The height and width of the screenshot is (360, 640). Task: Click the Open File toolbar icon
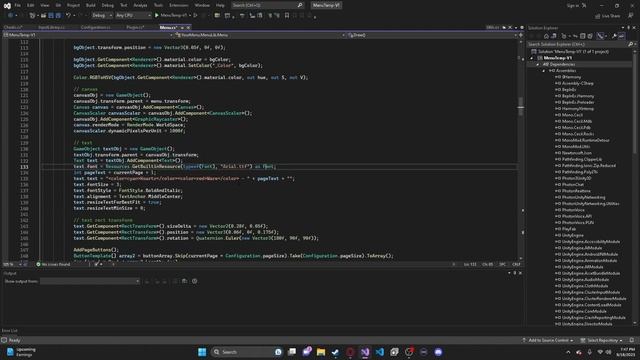43,16
